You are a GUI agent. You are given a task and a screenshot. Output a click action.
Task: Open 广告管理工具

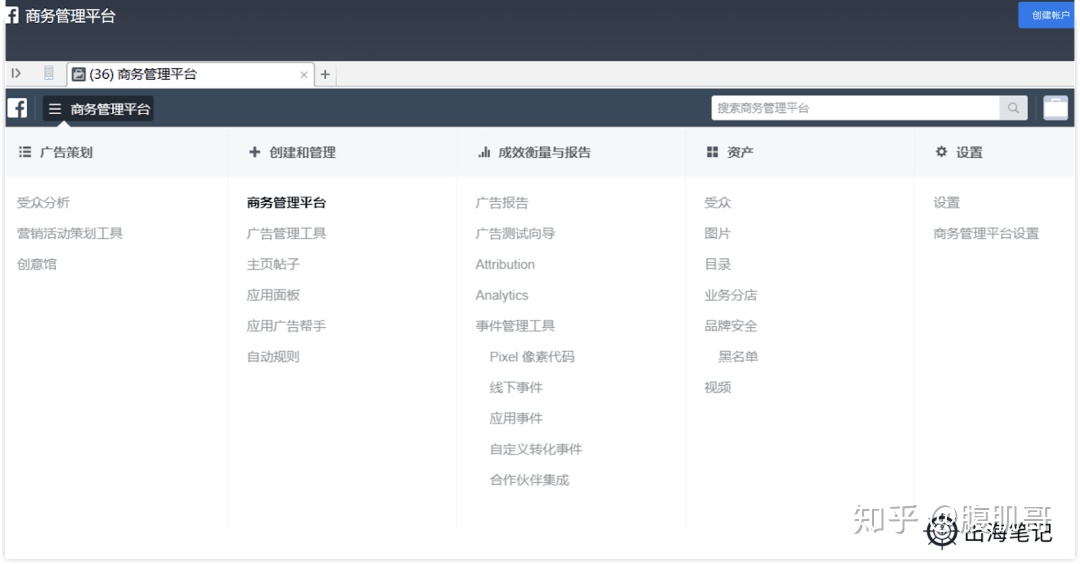tap(287, 233)
